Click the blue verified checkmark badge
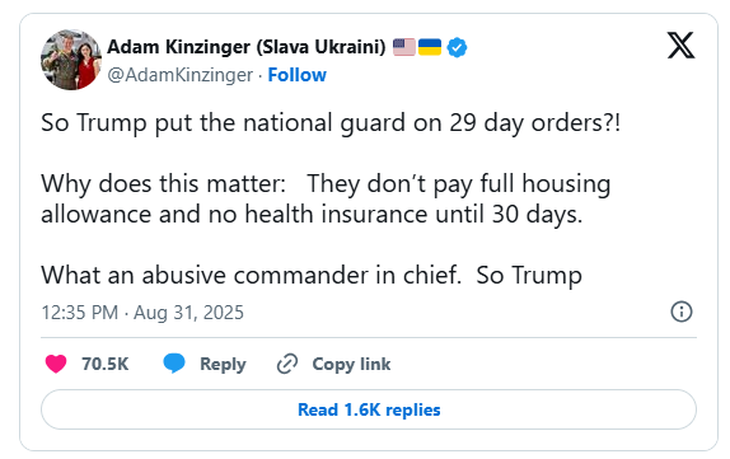 457,46
